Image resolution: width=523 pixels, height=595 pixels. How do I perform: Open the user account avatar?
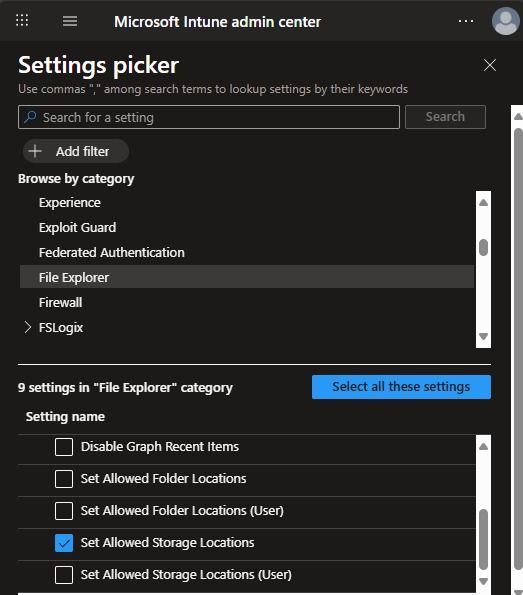(x=506, y=21)
